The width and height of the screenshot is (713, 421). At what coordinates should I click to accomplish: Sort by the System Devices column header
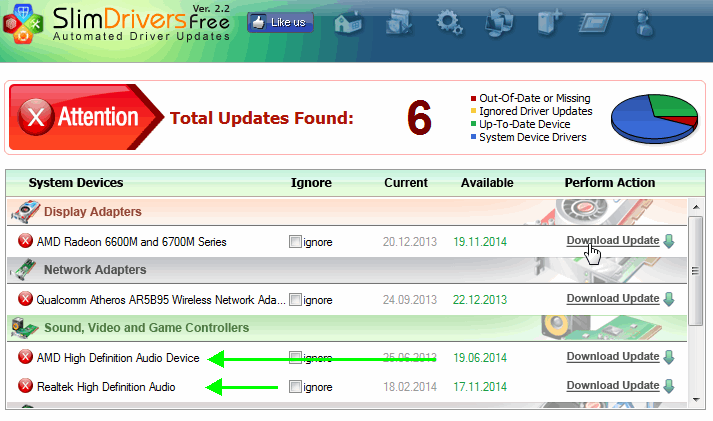pyautogui.click(x=76, y=183)
